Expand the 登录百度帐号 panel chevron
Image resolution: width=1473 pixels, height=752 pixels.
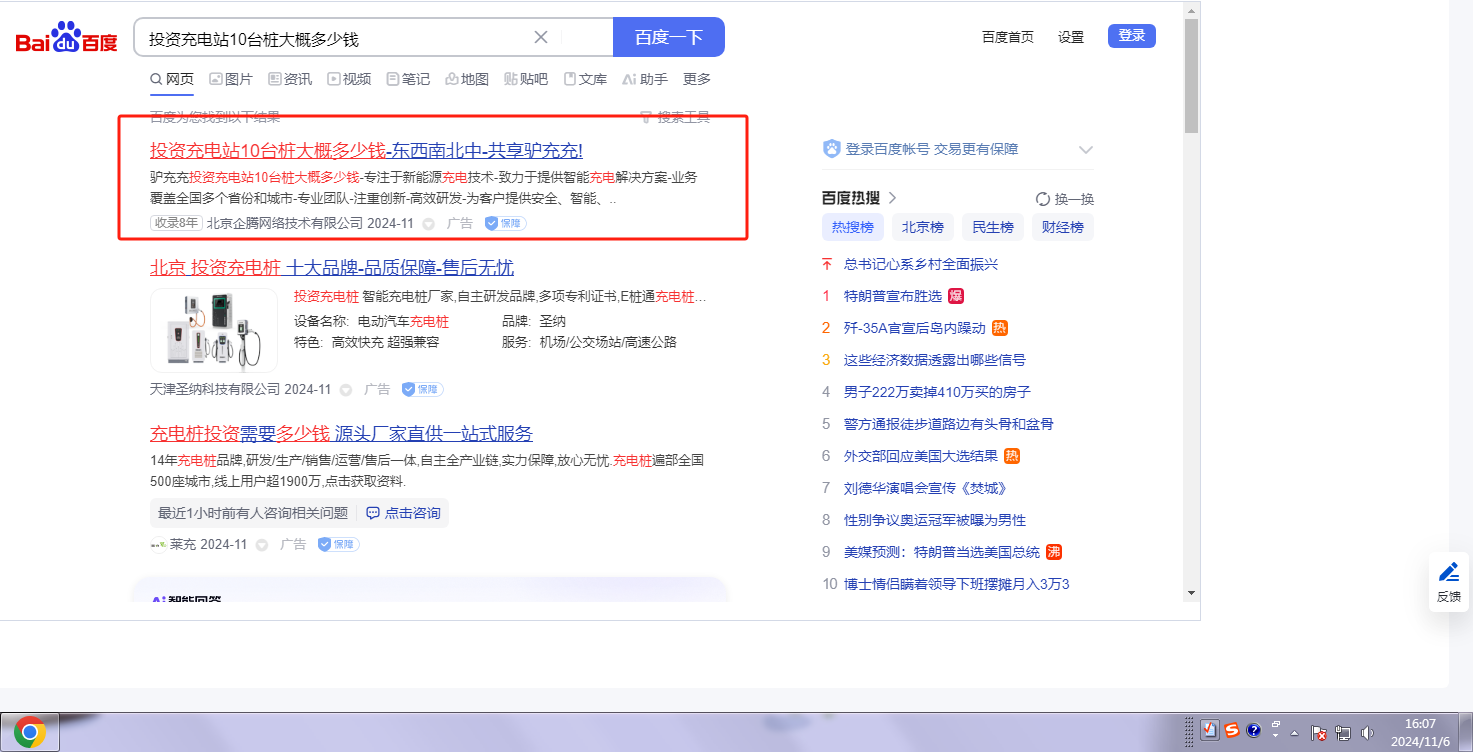tap(1086, 150)
